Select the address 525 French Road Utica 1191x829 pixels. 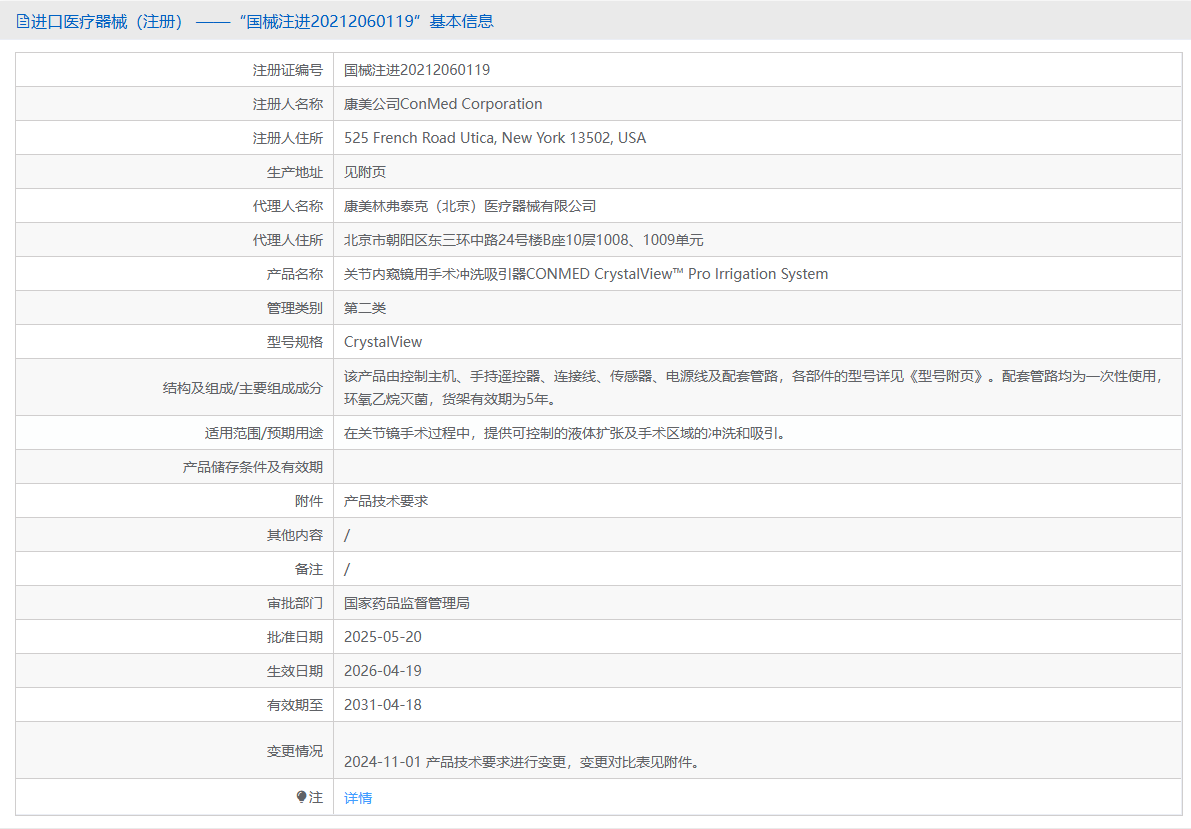(x=495, y=138)
